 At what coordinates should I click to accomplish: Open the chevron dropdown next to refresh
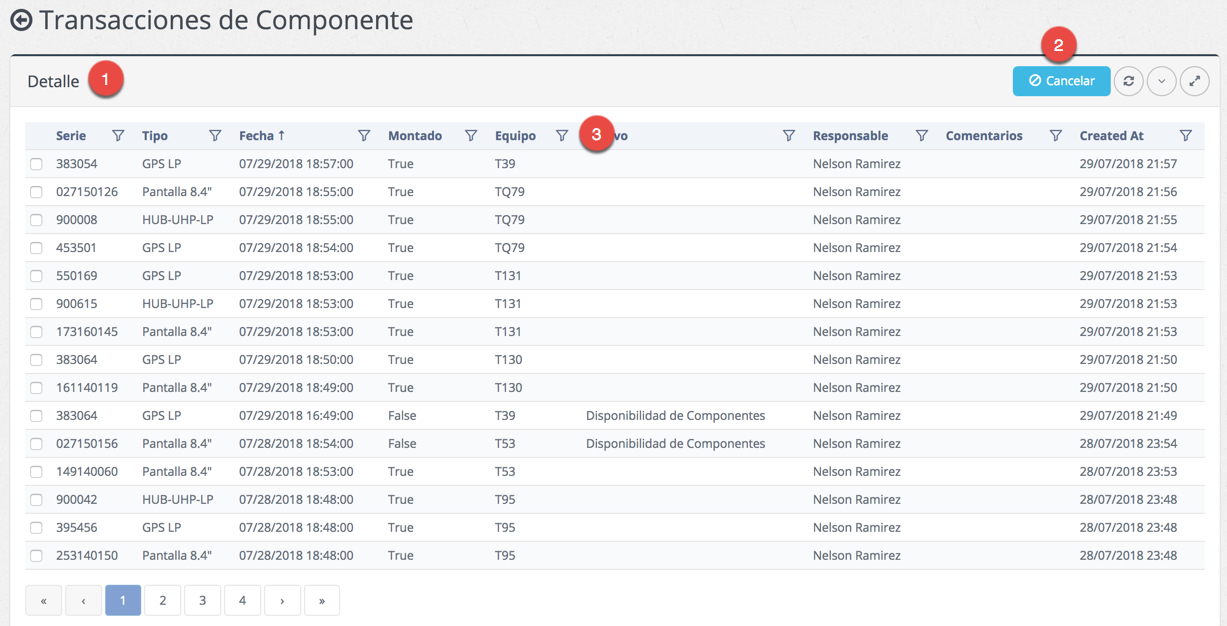pos(1162,81)
